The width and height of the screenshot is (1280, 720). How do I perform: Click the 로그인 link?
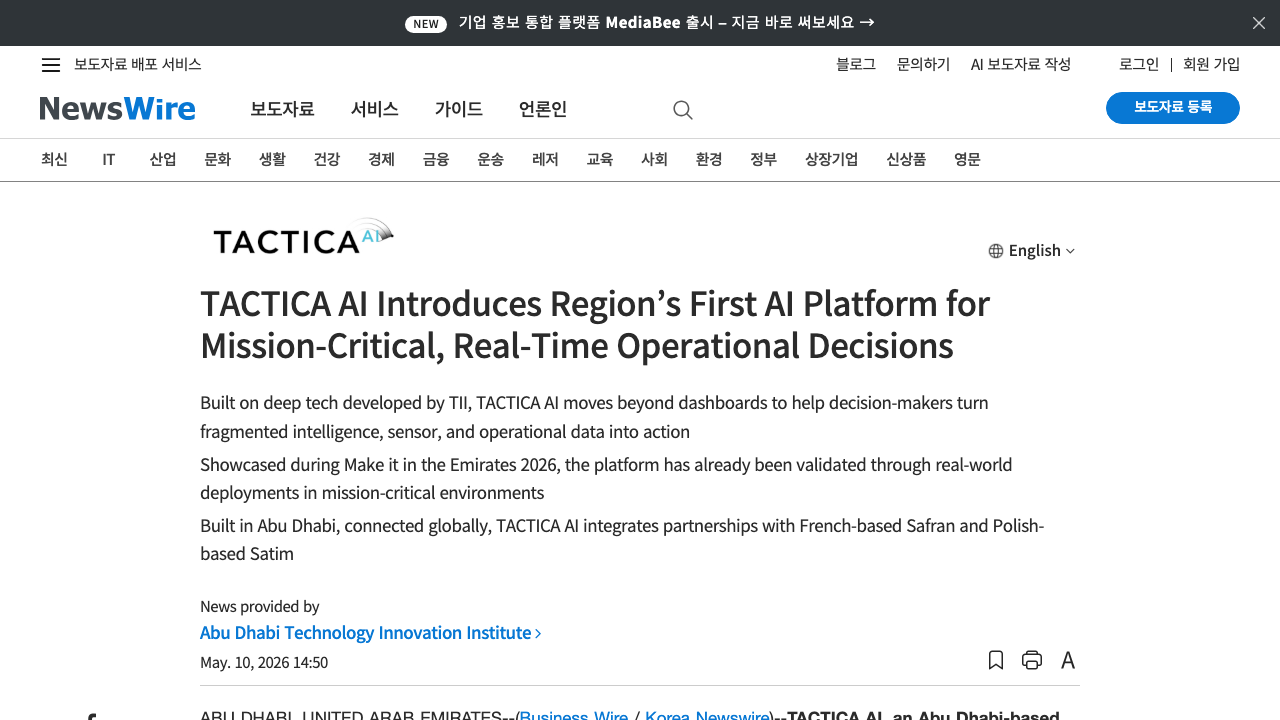(x=1139, y=65)
